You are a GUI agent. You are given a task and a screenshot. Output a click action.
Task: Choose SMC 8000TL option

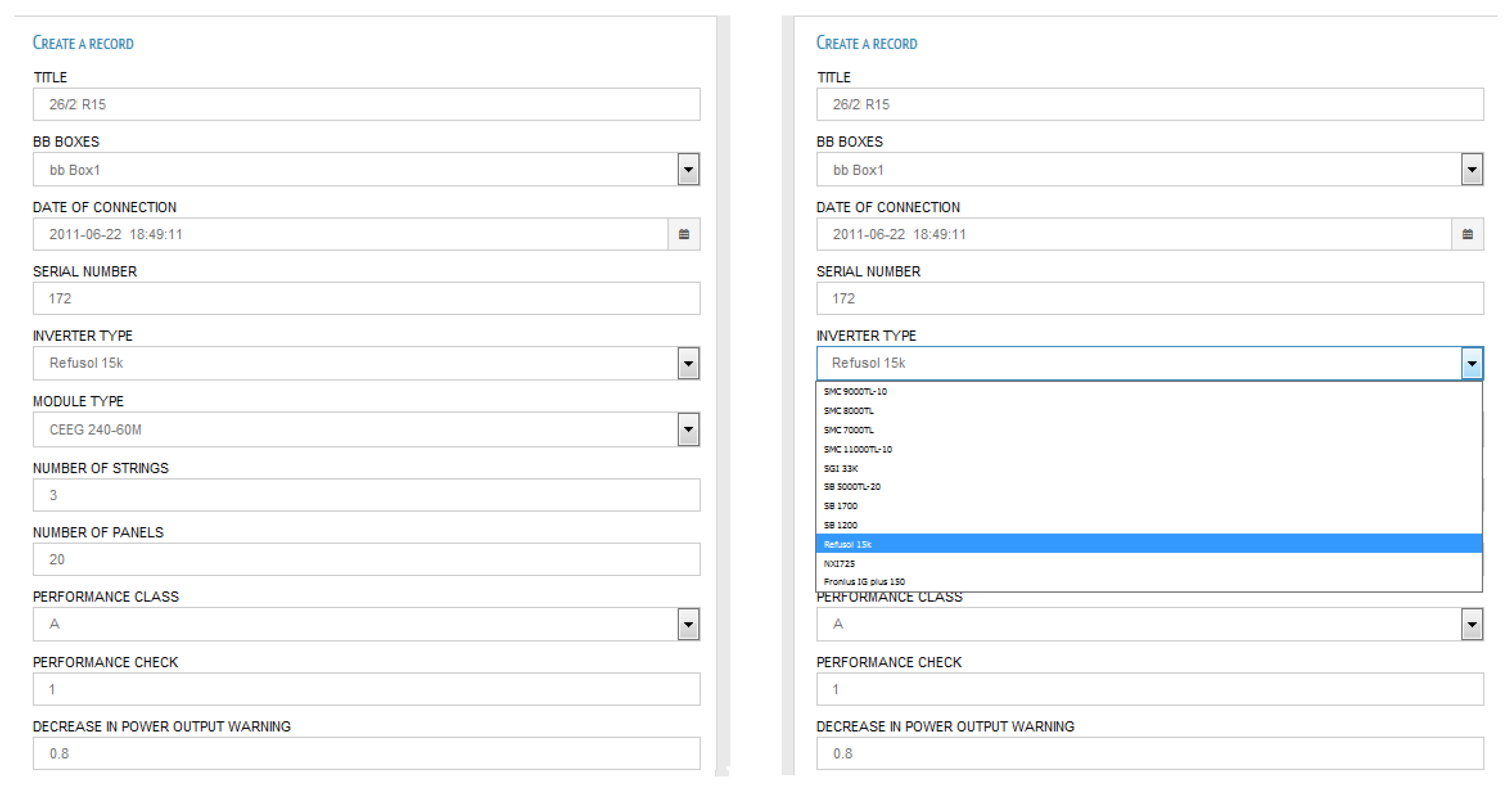tap(849, 411)
